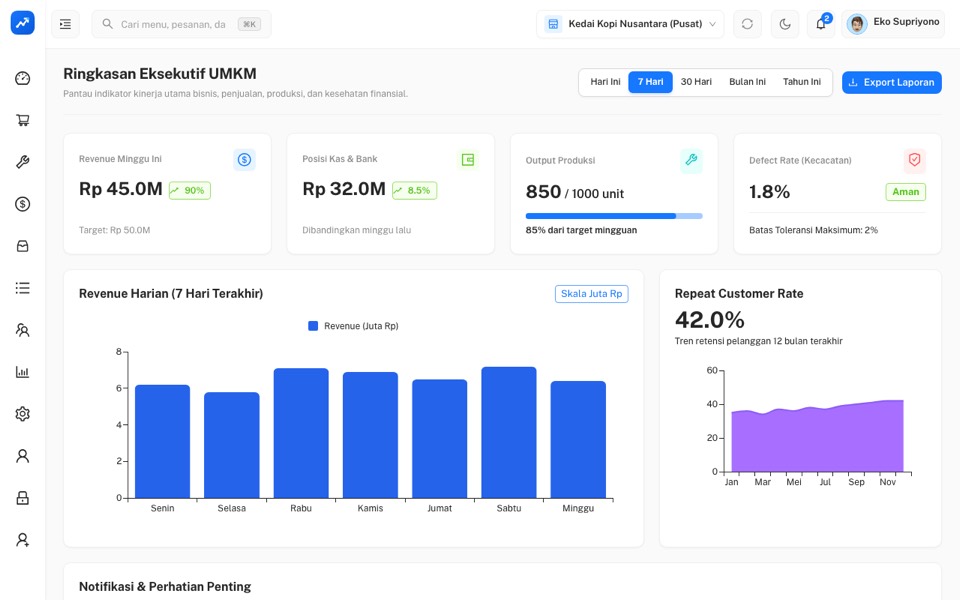This screenshot has height=600, width=960.
Task: Click the Rabu revenue bar
Action: [x=301, y=433]
